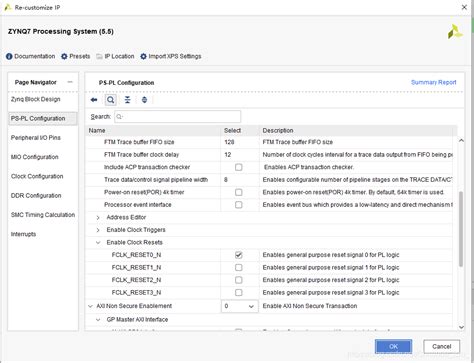Collapse Enable Clock Resets section

(x=98, y=243)
